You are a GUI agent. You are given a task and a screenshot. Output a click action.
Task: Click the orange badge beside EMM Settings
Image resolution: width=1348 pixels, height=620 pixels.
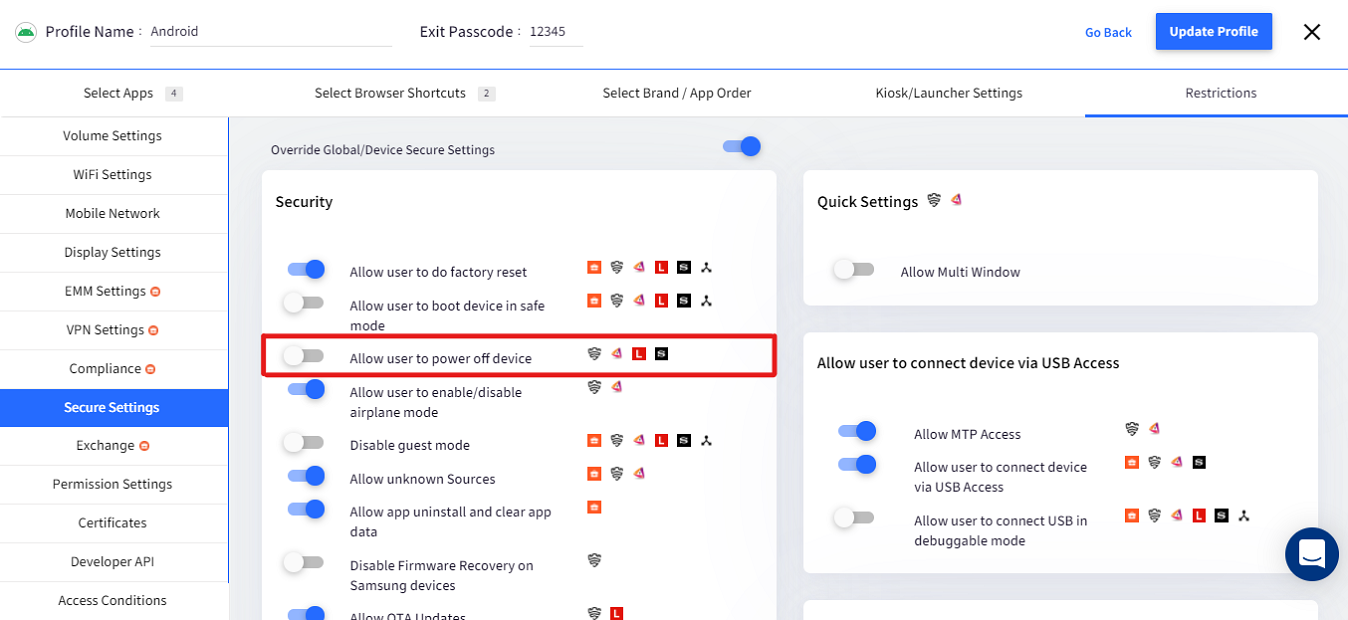[155, 292]
